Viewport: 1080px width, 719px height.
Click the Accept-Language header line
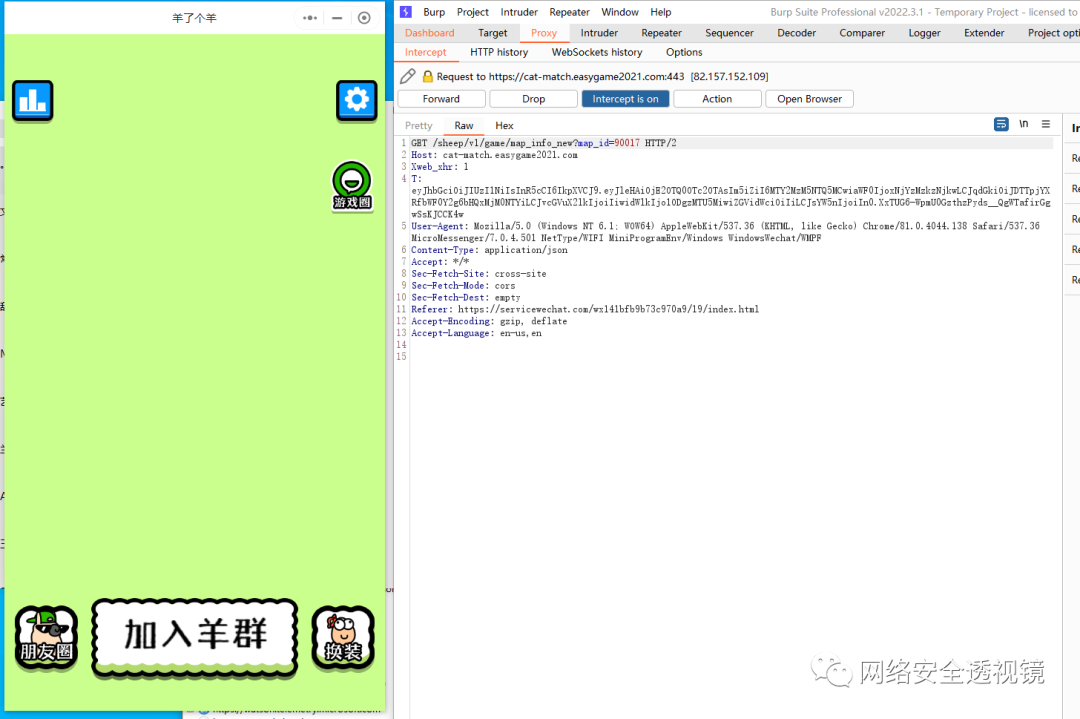click(x=477, y=333)
